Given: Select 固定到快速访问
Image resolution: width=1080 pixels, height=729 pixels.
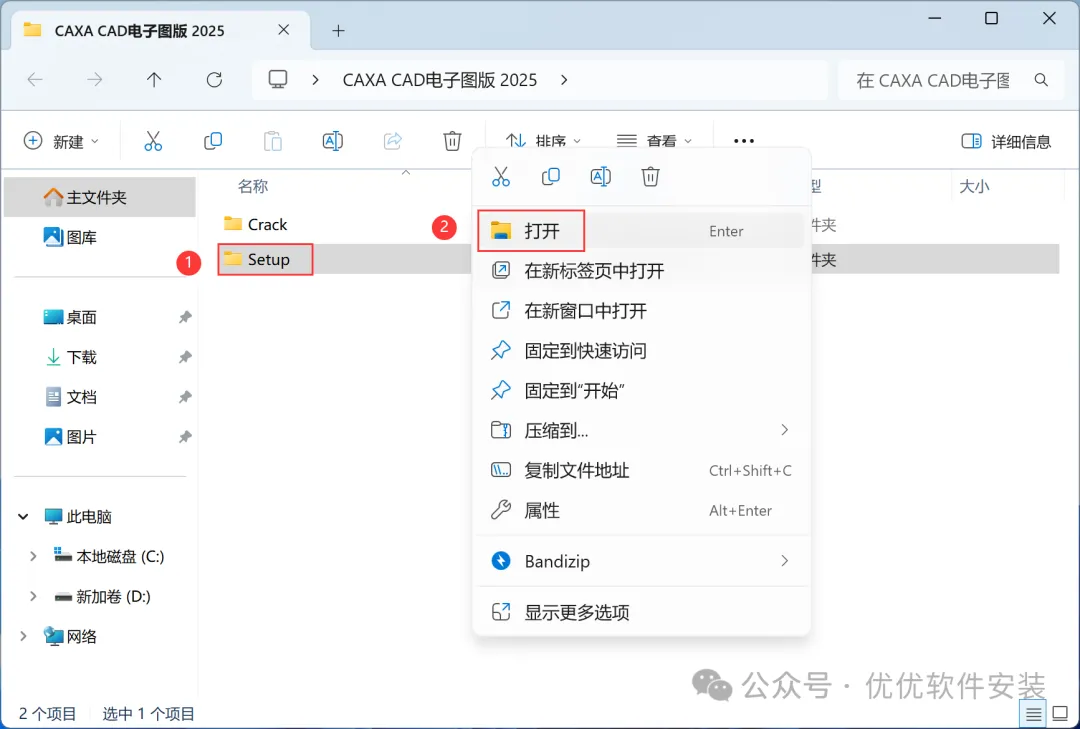Looking at the screenshot, I should 641,351.
